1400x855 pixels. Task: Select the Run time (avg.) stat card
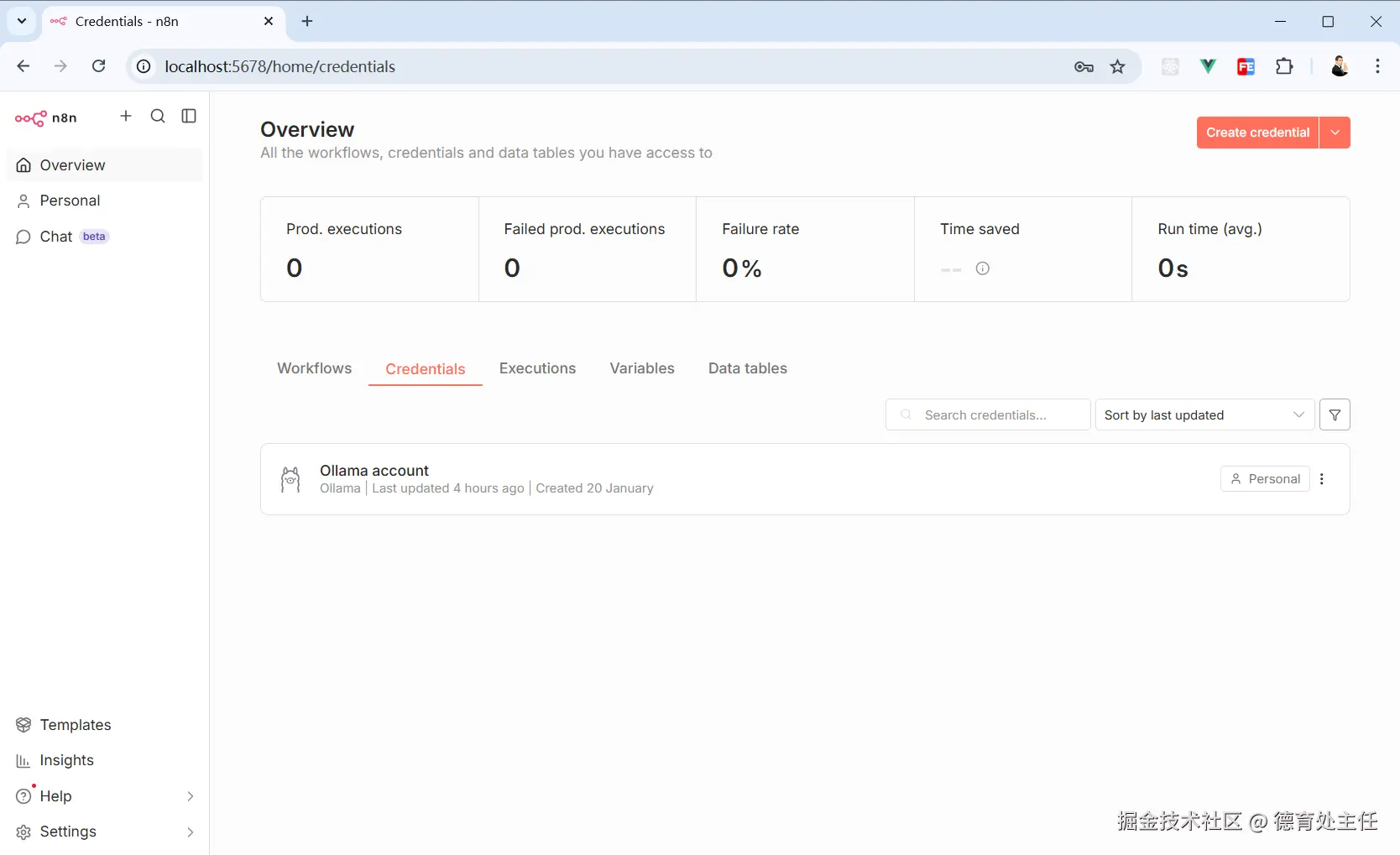pyautogui.click(x=1241, y=249)
